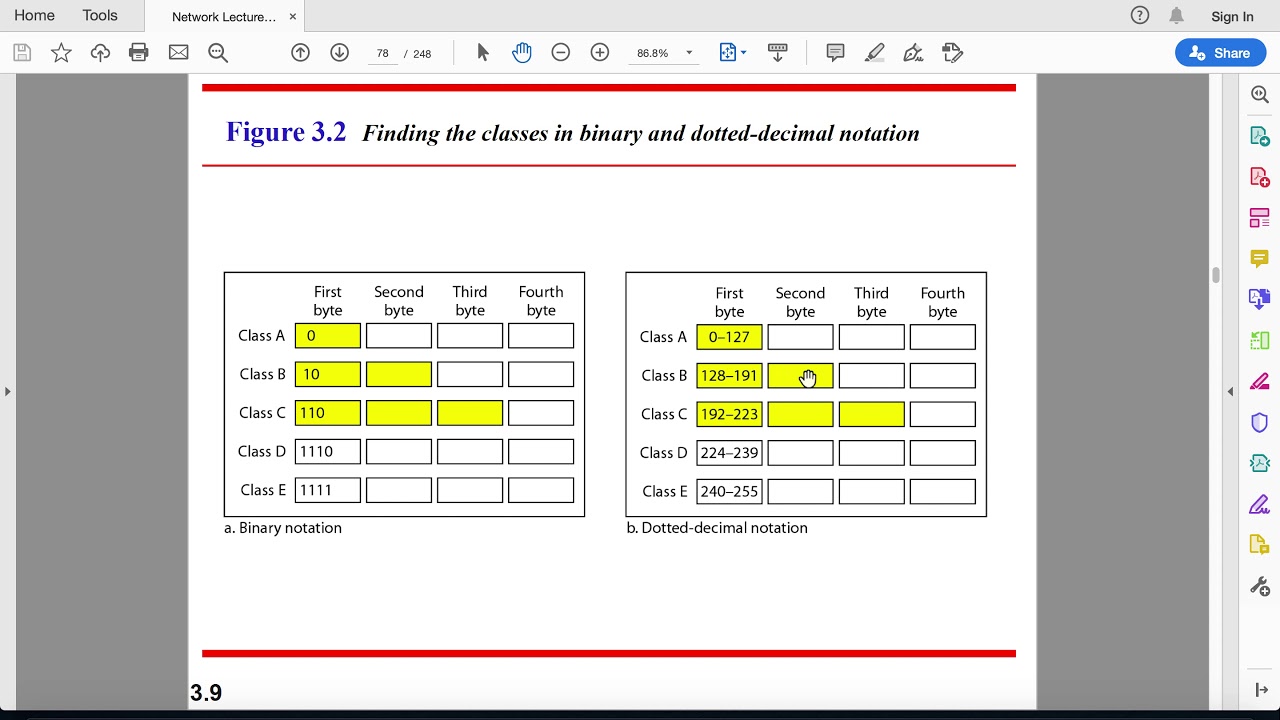Zoom out with the minus button
Screen dimensions: 1280x720
tap(561, 53)
